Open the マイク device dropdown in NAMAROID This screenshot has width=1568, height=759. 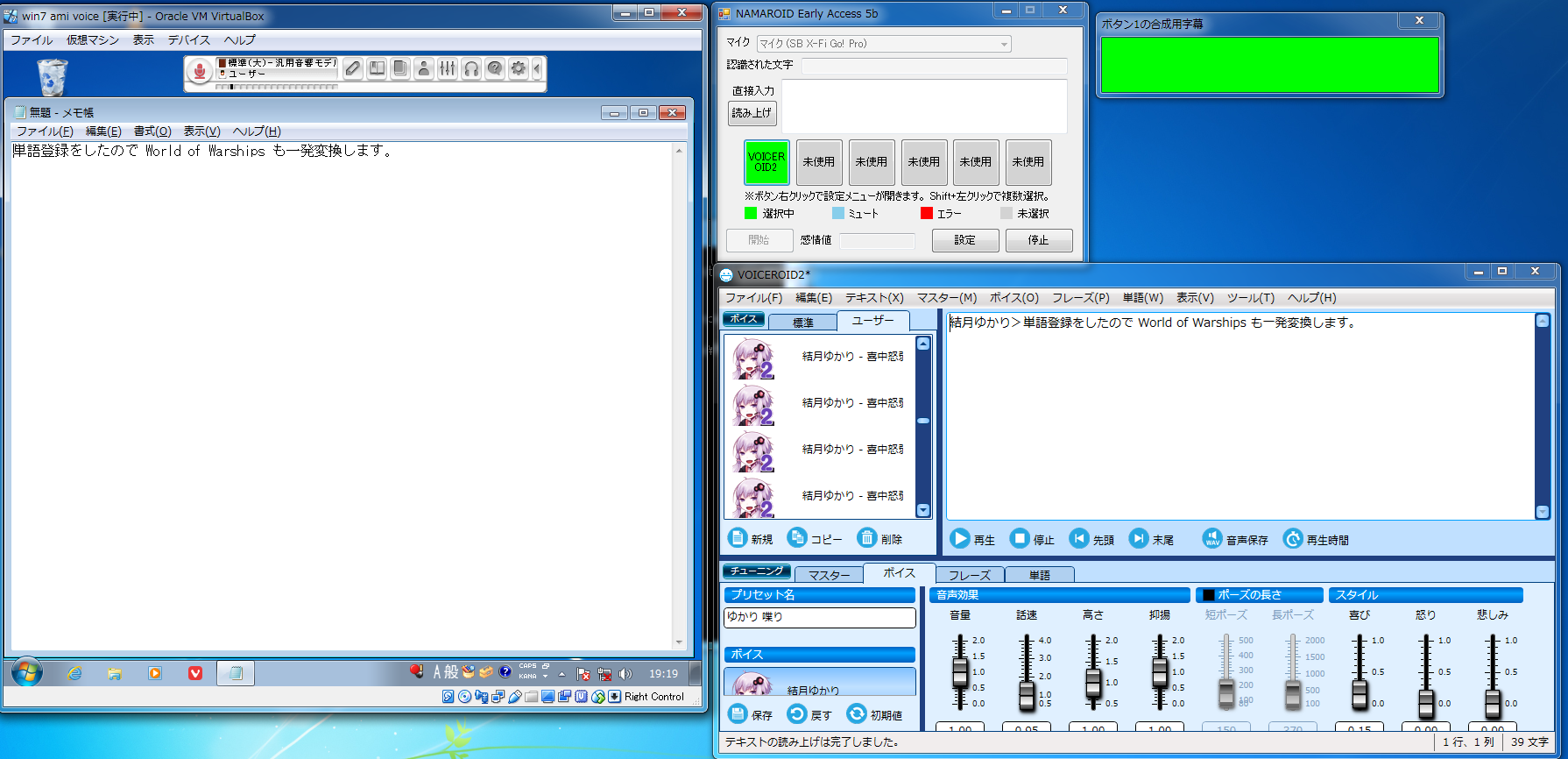(884, 44)
